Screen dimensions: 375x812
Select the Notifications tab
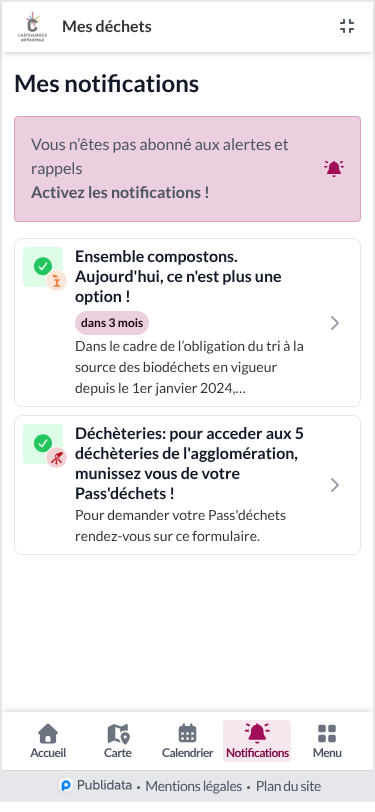(257, 741)
